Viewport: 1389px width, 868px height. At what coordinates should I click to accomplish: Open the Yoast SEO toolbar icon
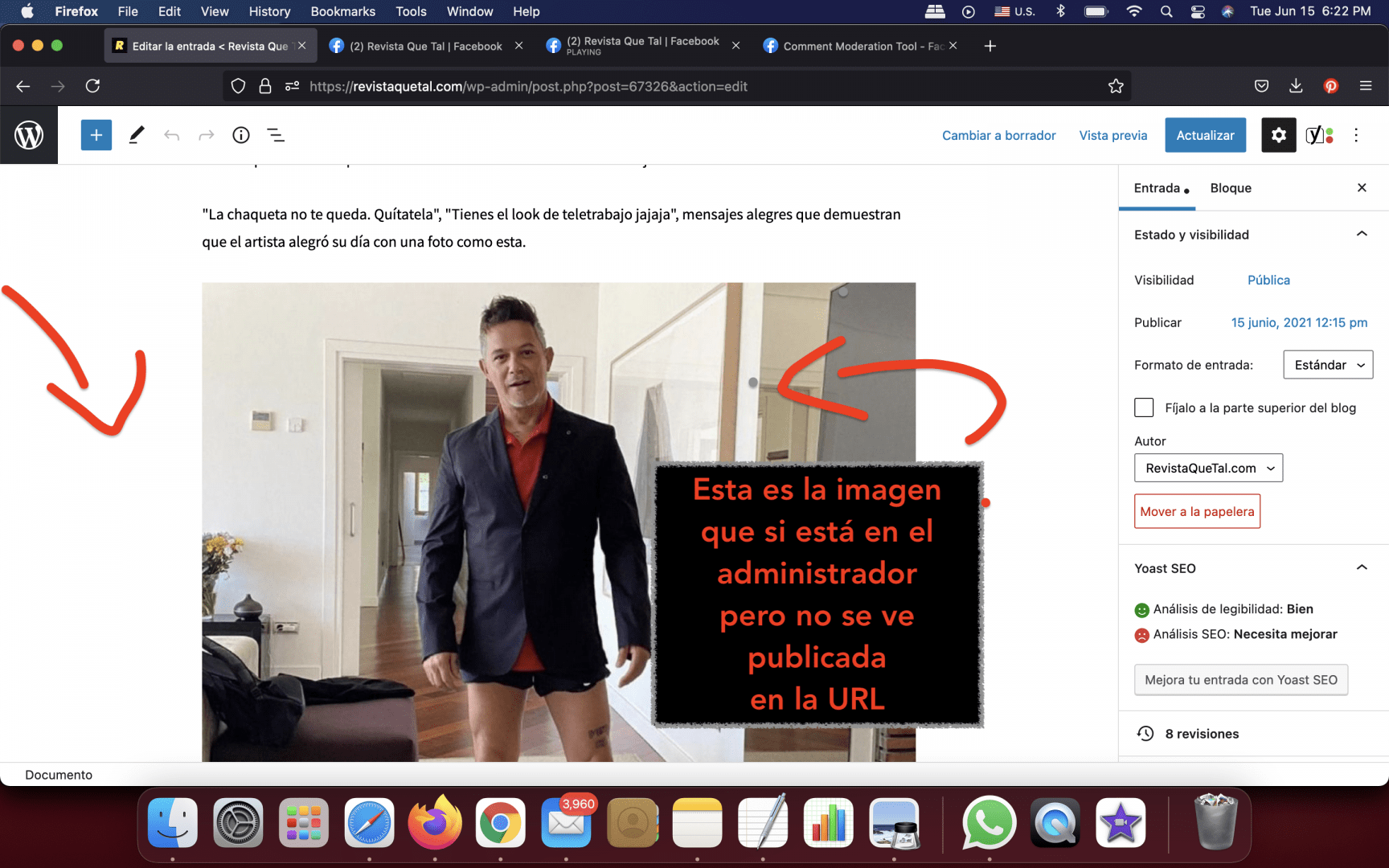click(x=1319, y=135)
